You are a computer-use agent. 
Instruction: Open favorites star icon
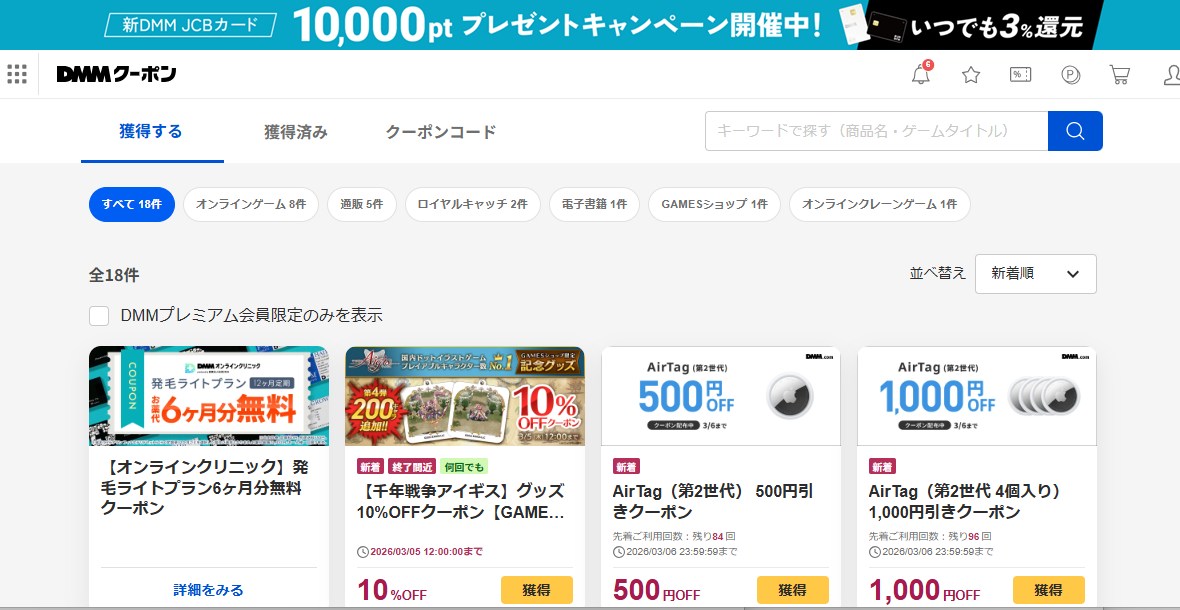click(x=971, y=75)
